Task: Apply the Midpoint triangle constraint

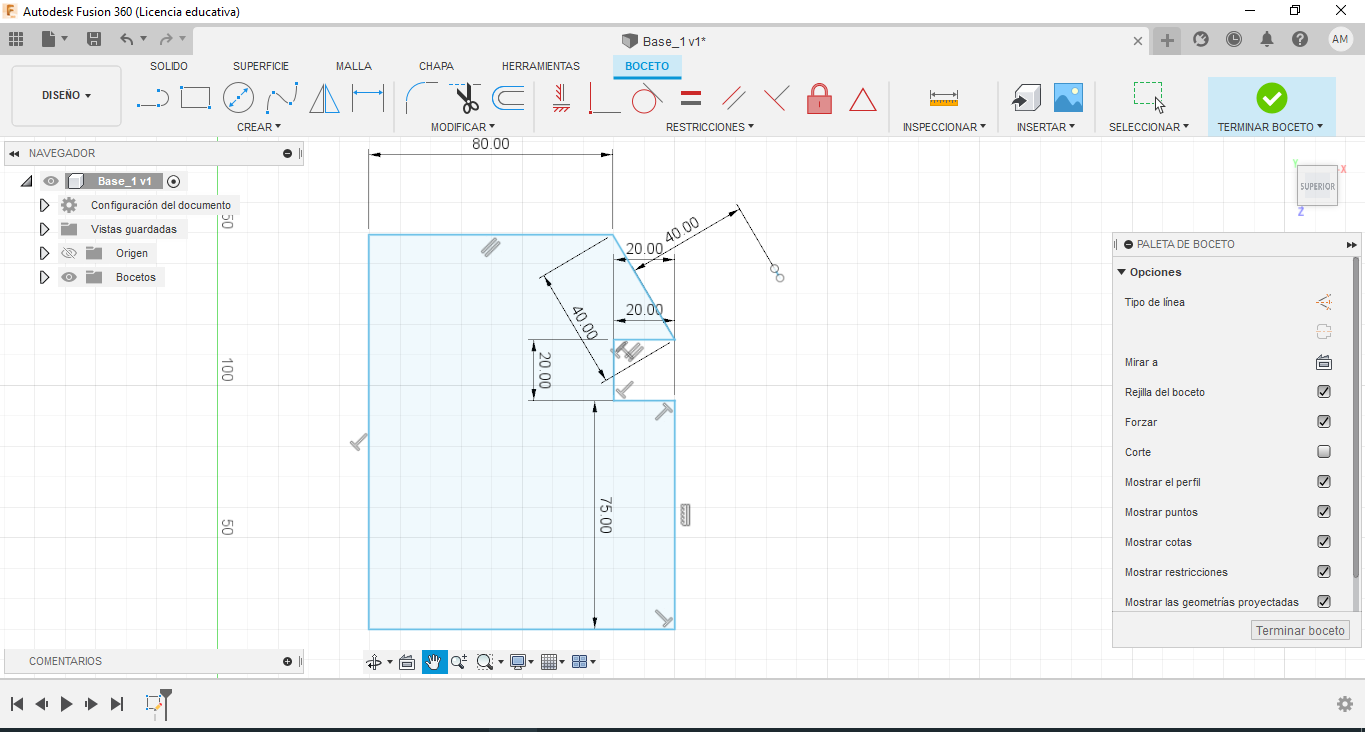Action: click(862, 99)
